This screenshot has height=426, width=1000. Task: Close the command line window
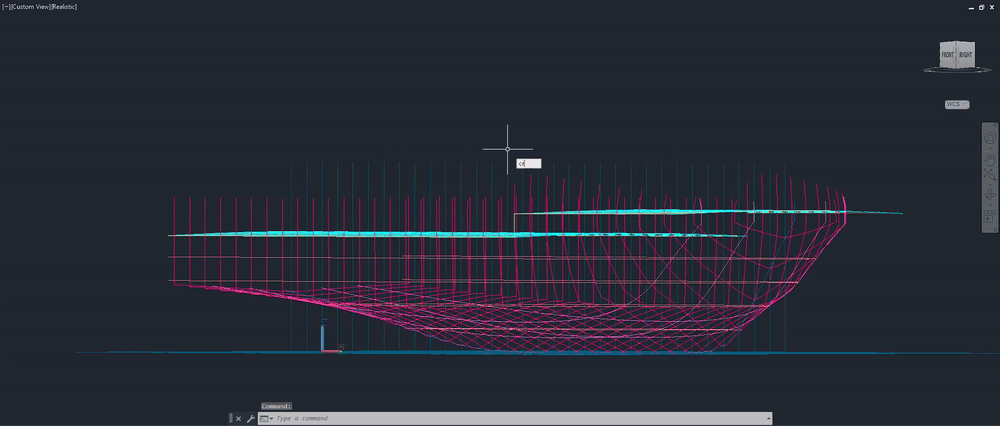click(239, 419)
